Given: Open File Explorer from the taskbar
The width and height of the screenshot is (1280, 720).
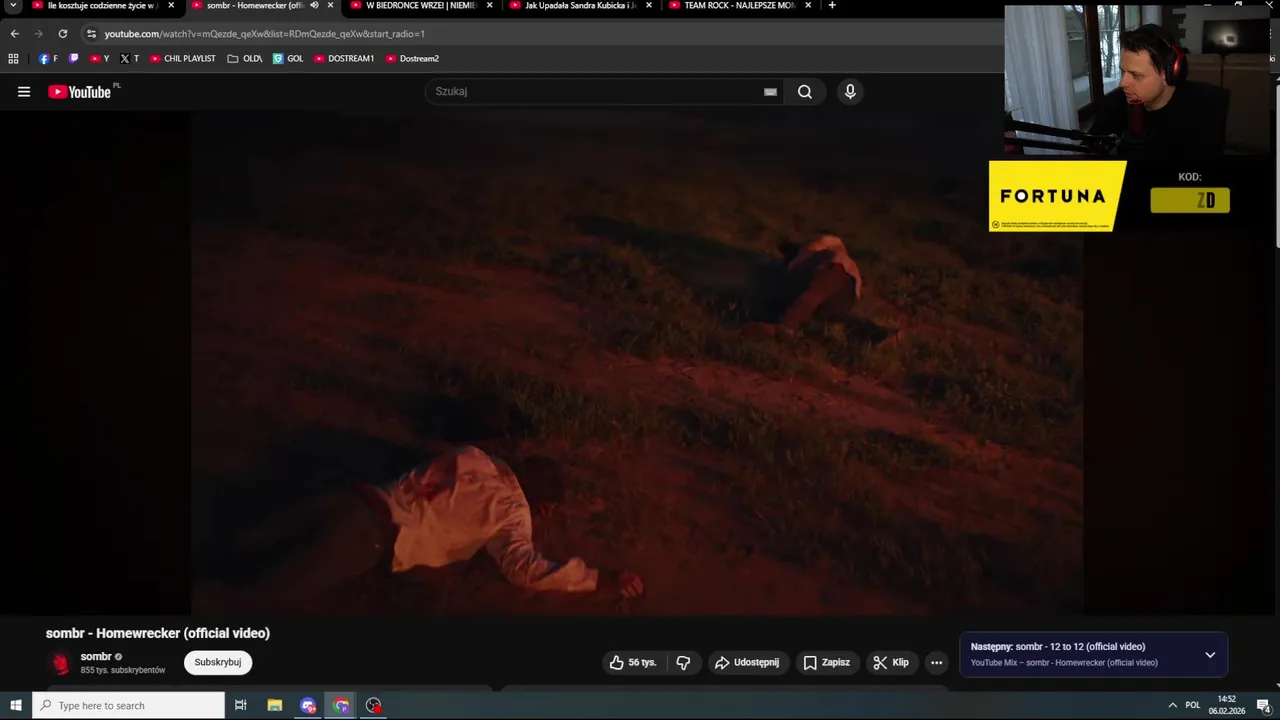Looking at the screenshot, I should [x=275, y=705].
